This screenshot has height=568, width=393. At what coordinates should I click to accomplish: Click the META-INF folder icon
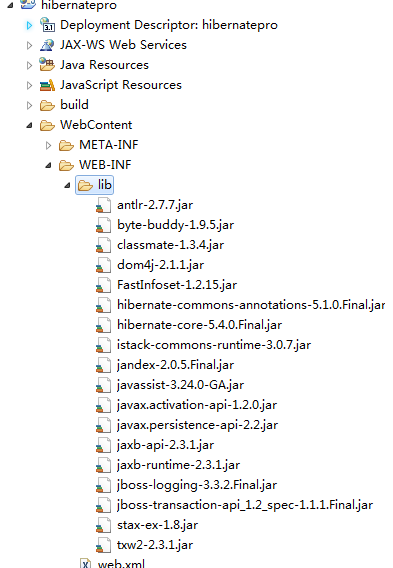[x=66, y=145]
